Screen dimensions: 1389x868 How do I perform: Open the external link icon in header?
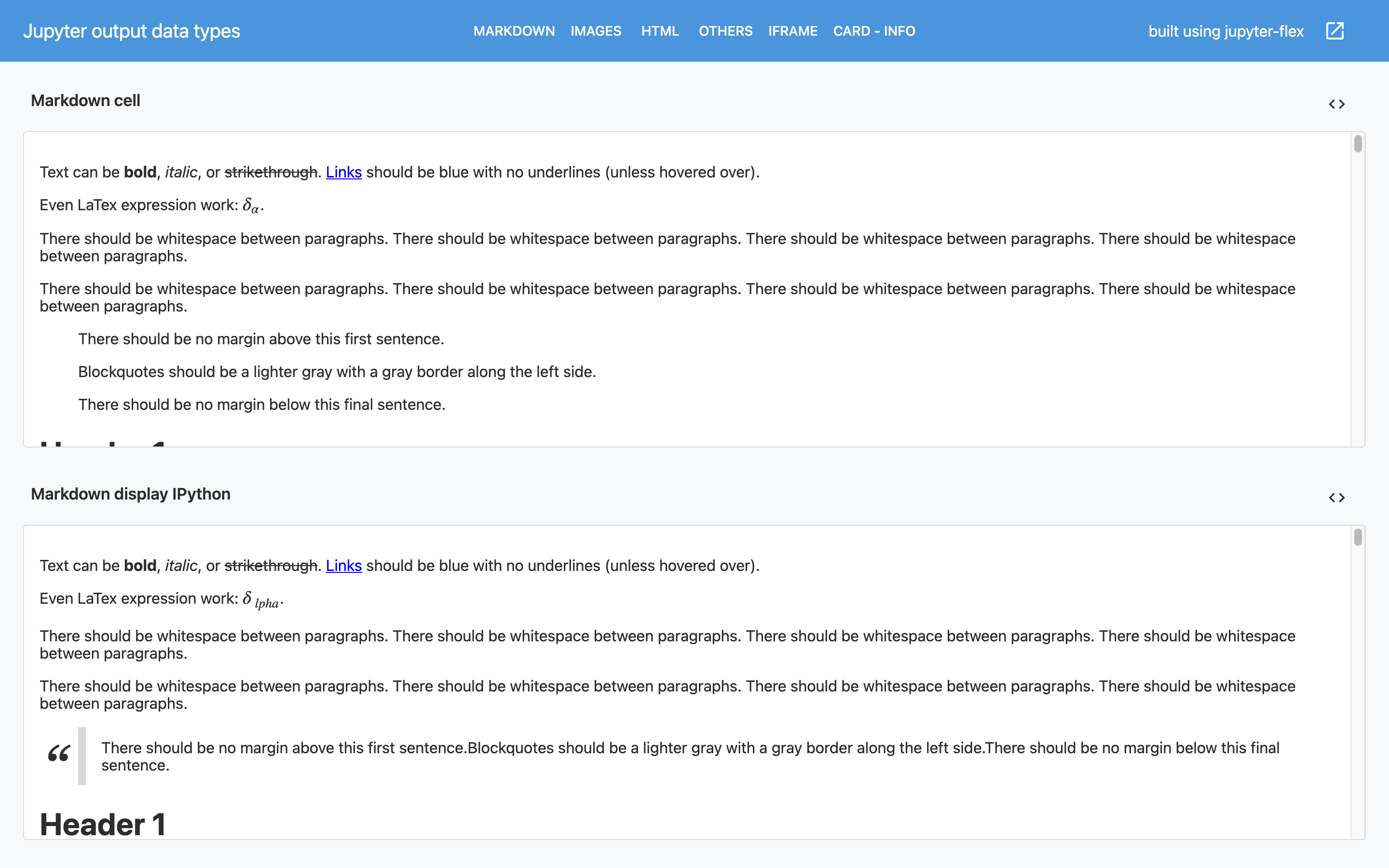point(1335,31)
